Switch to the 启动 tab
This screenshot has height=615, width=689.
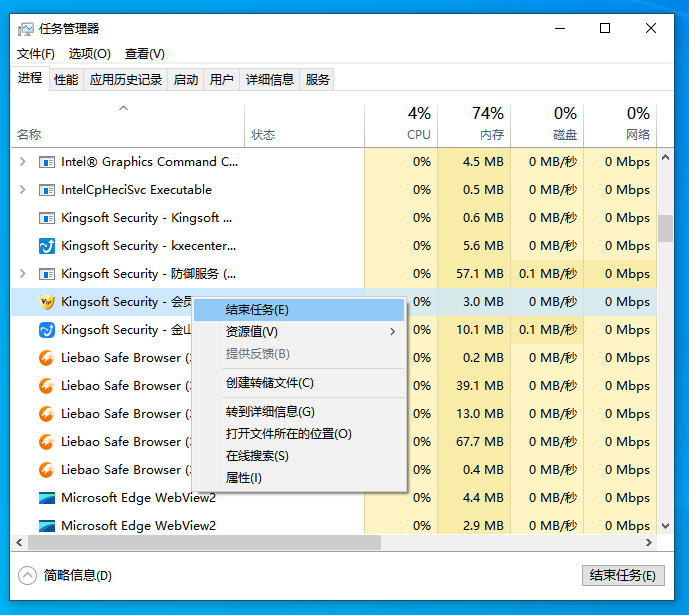185,80
